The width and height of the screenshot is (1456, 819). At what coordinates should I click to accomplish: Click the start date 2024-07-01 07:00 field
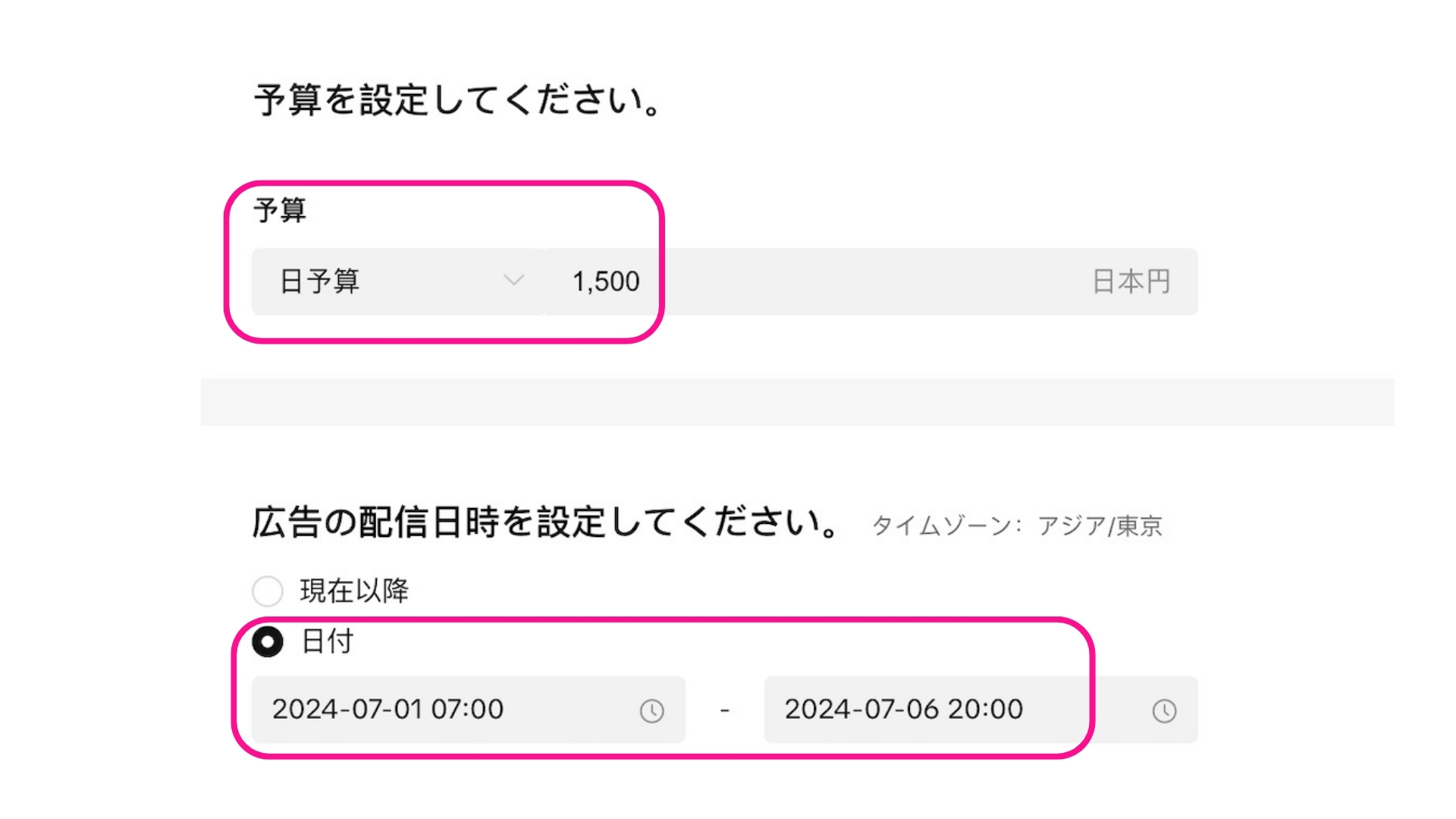click(465, 710)
